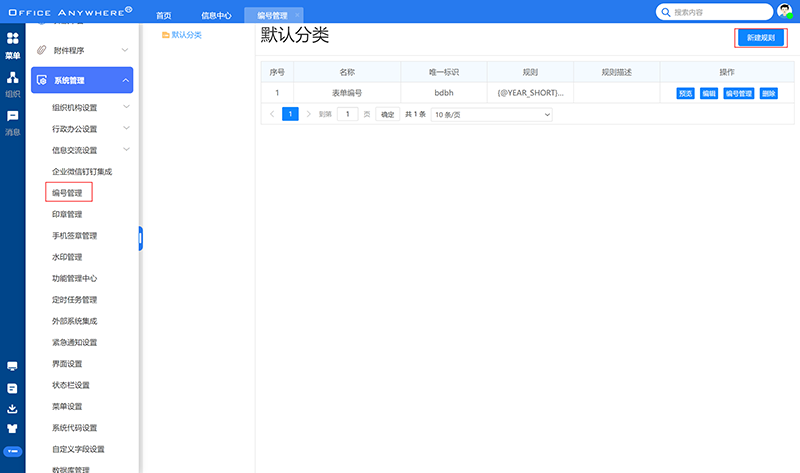Click 预览 button for 表单编号 row

tap(685, 93)
